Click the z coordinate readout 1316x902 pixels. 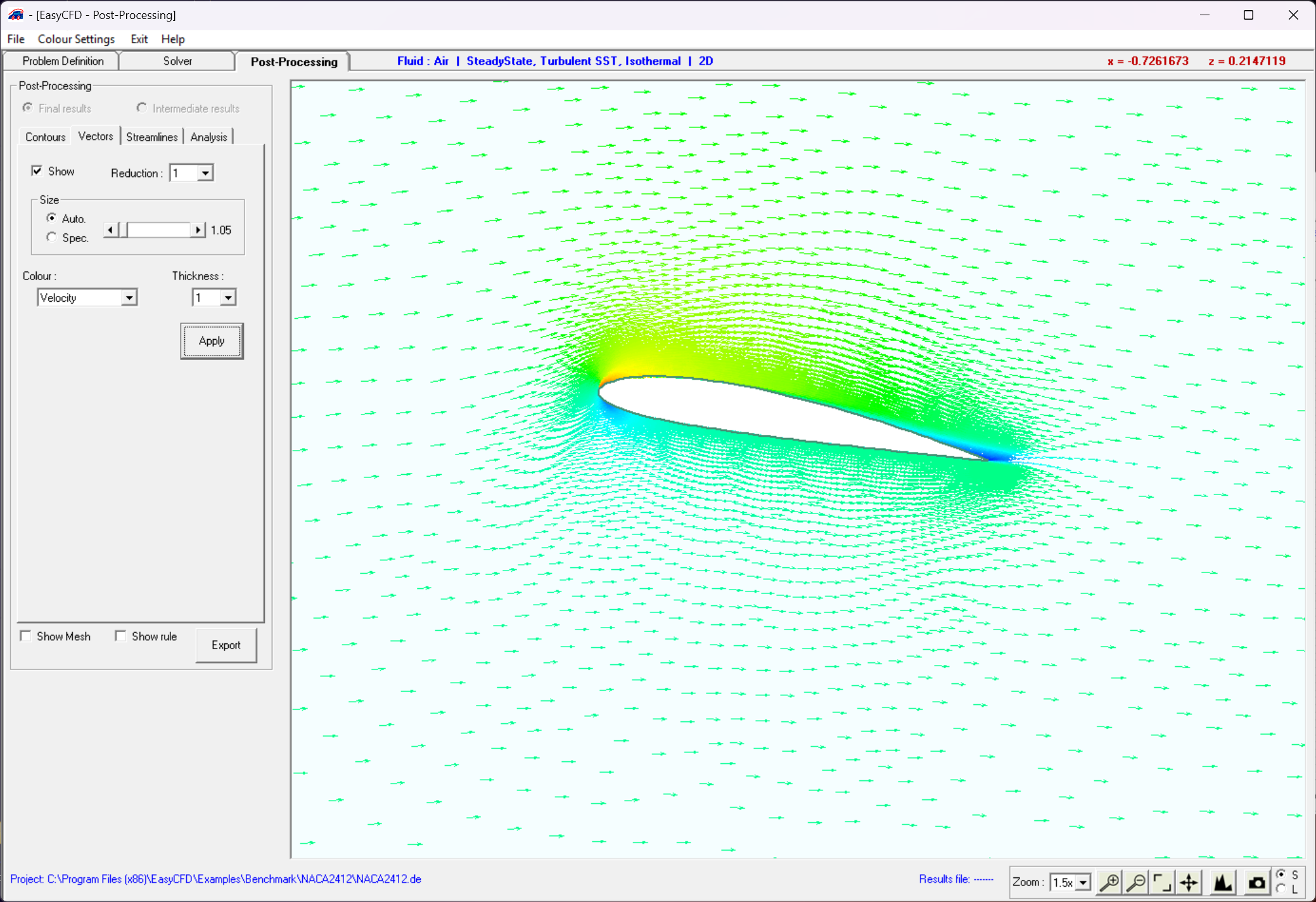(x=1247, y=61)
